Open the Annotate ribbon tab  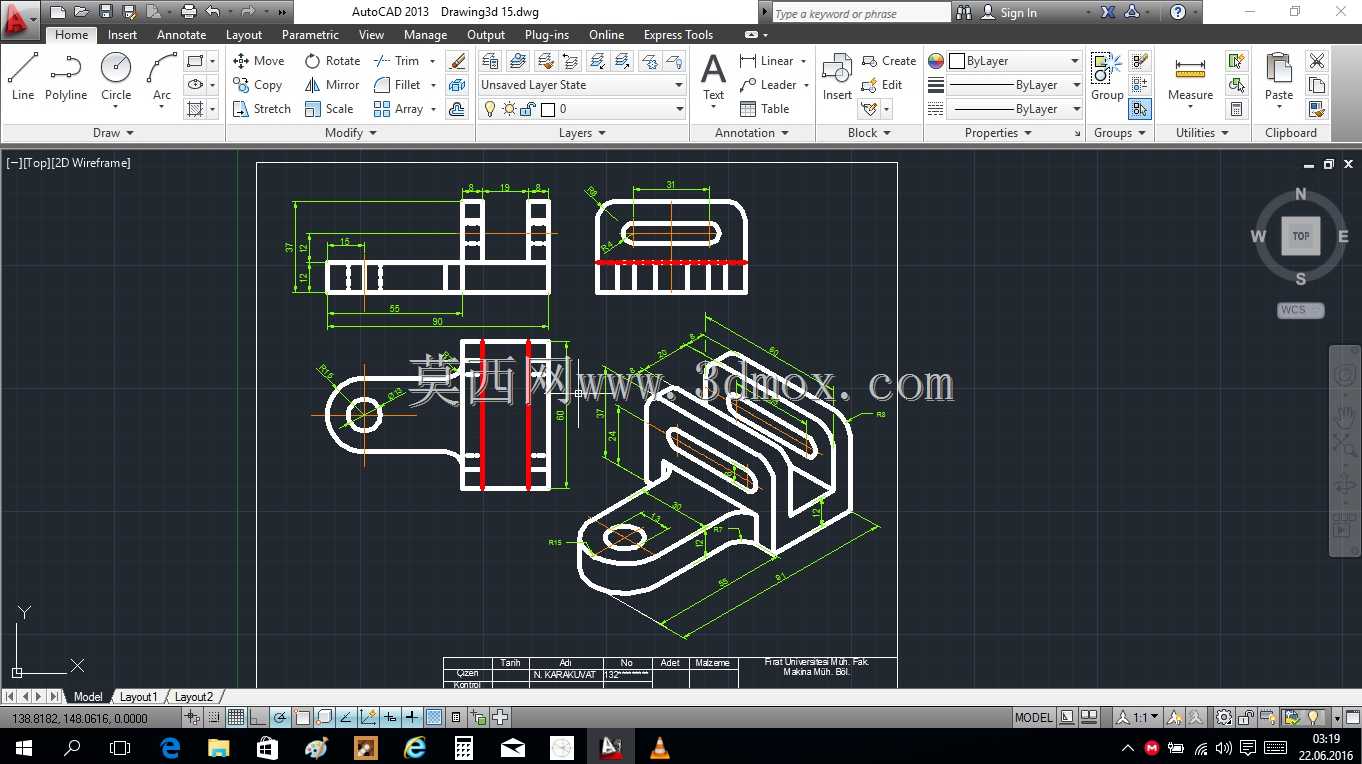181,34
